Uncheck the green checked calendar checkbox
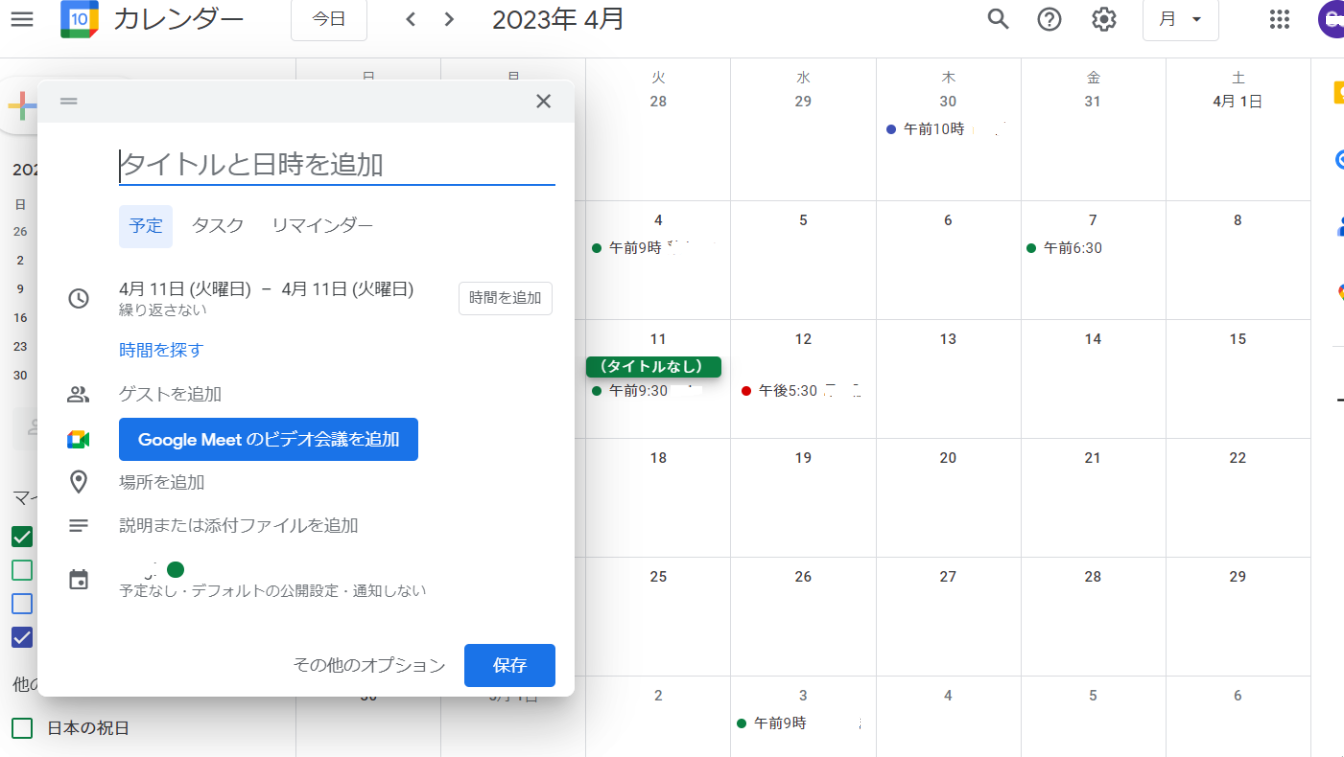 [22, 537]
